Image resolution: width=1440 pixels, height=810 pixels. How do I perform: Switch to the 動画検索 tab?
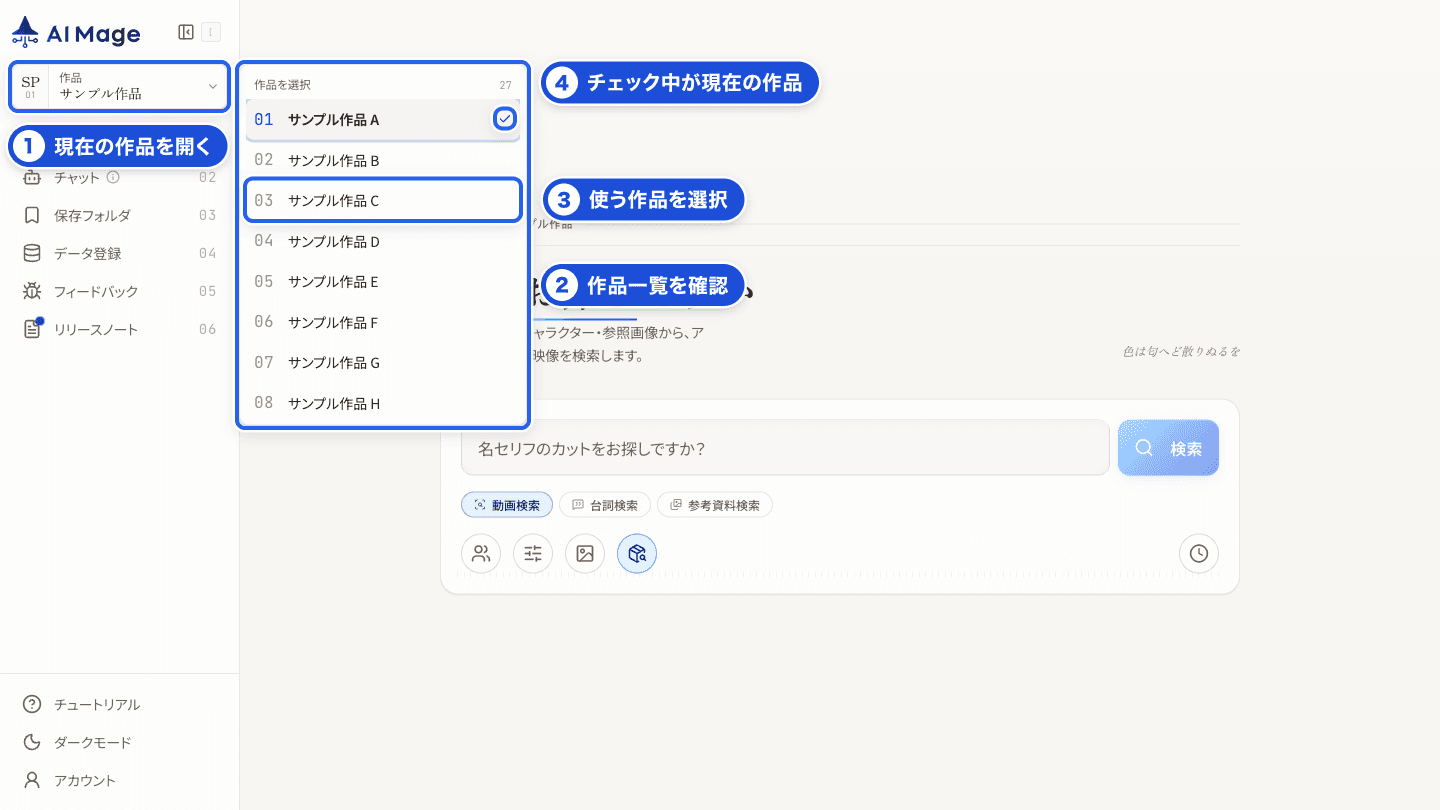[507, 505]
